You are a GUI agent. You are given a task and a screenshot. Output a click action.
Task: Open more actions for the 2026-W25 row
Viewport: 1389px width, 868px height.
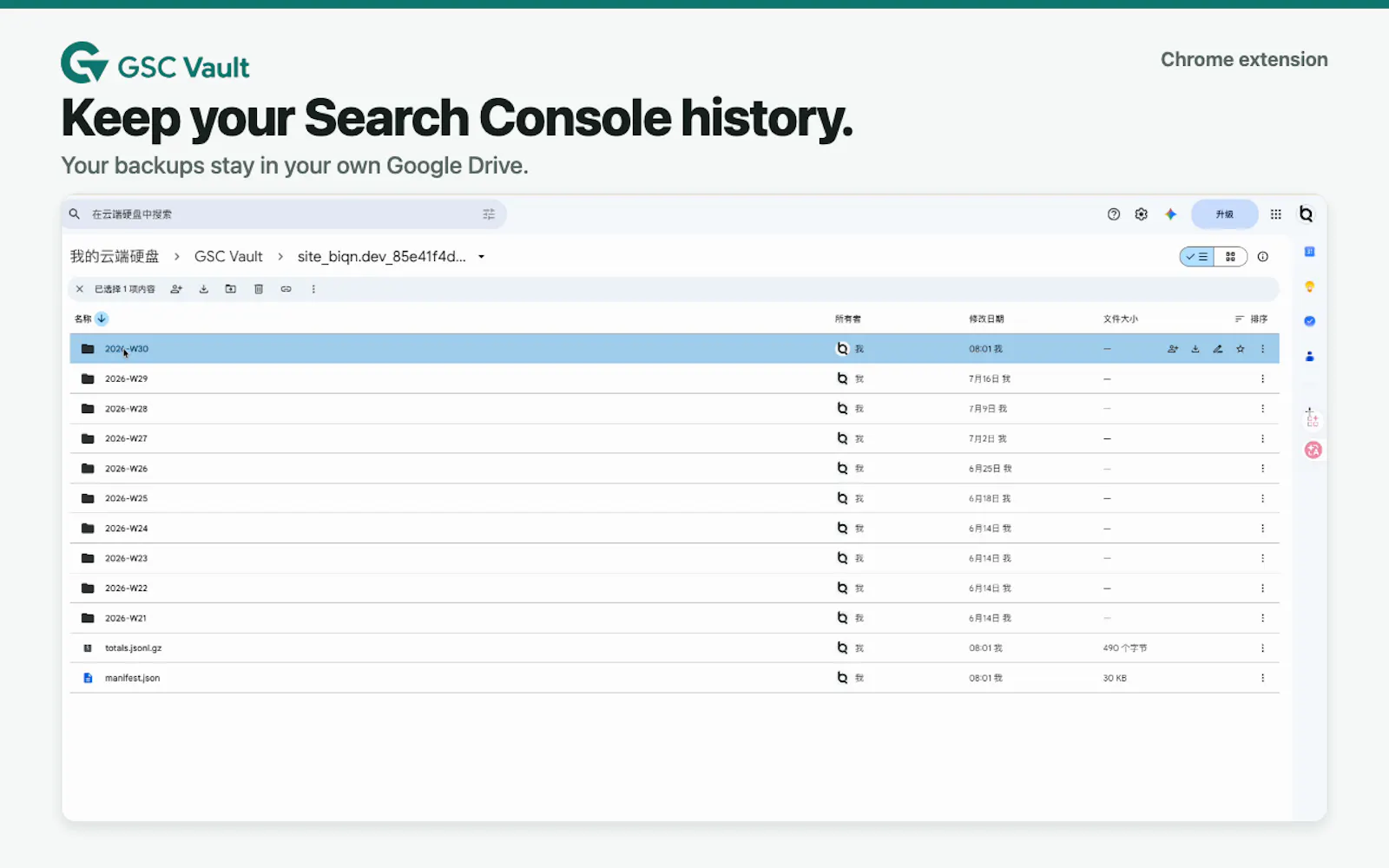(1263, 498)
